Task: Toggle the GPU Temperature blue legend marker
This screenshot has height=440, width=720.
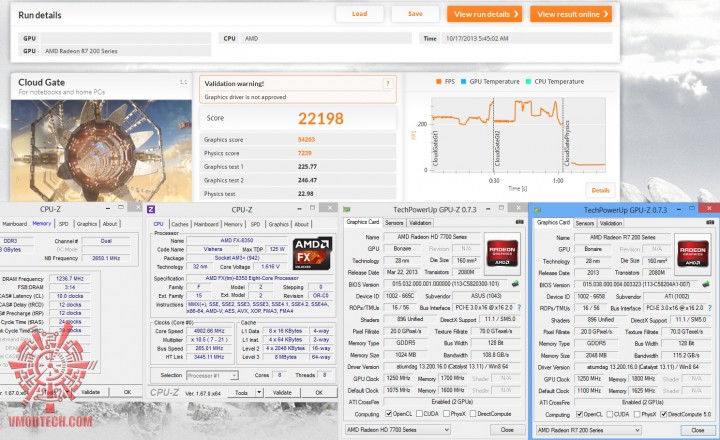Action: pyautogui.click(x=463, y=81)
